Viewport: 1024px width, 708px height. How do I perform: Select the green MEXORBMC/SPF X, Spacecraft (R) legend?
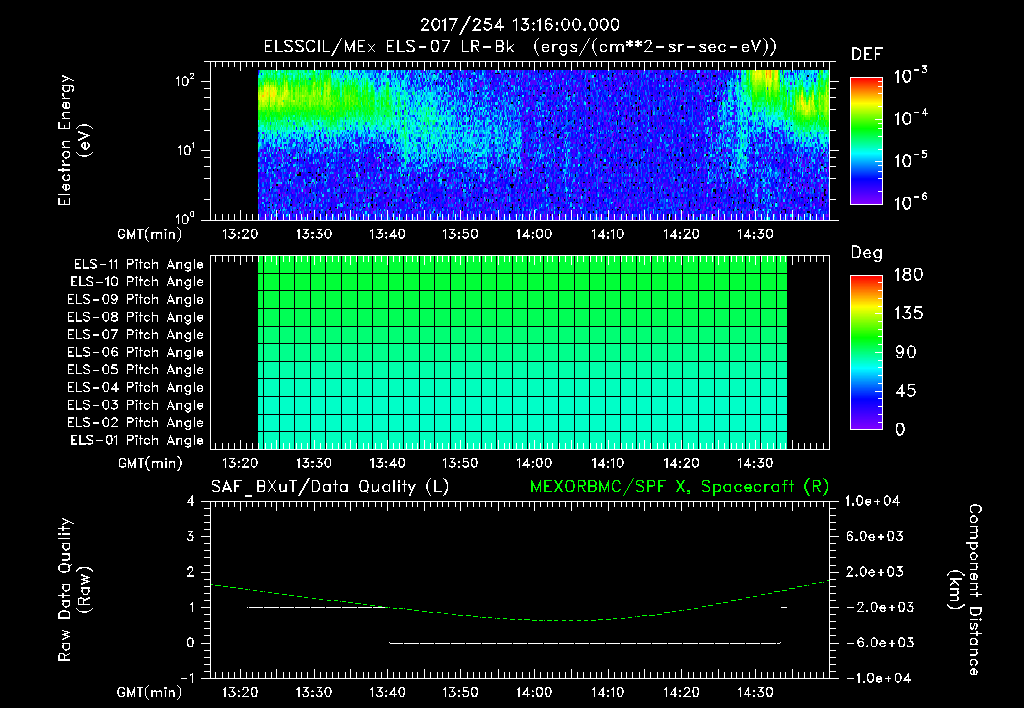click(x=679, y=487)
